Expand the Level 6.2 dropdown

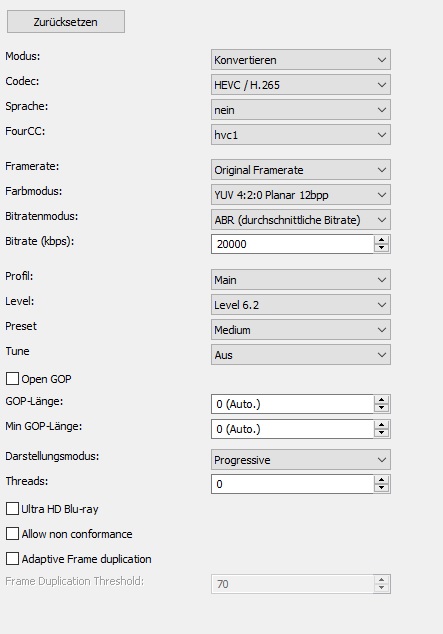(x=301, y=305)
